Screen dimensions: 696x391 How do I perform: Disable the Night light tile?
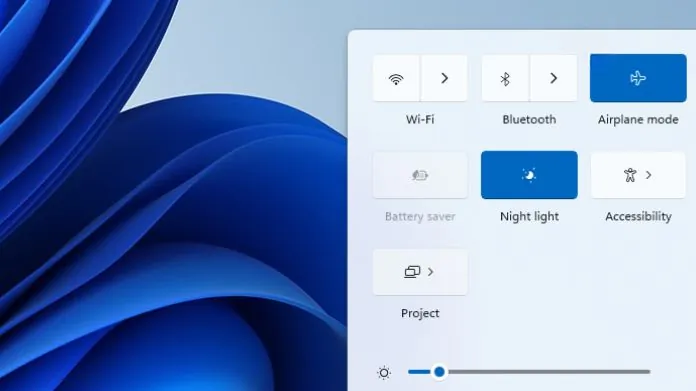click(x=529, y=175)
